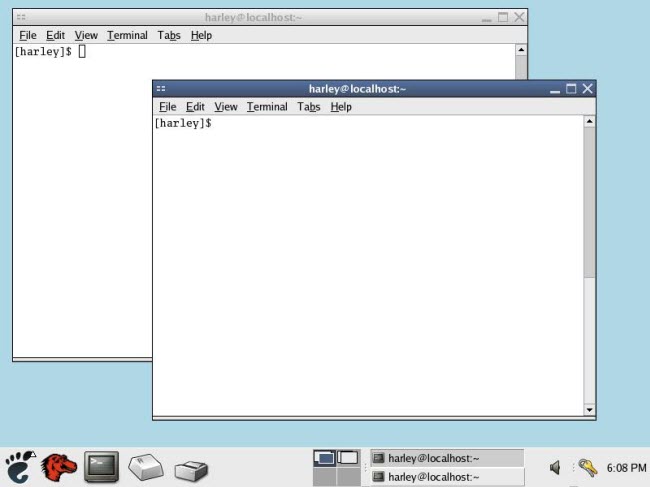Click the 6:08 PM clock
650x487 pixels.
tap(626, 468)
